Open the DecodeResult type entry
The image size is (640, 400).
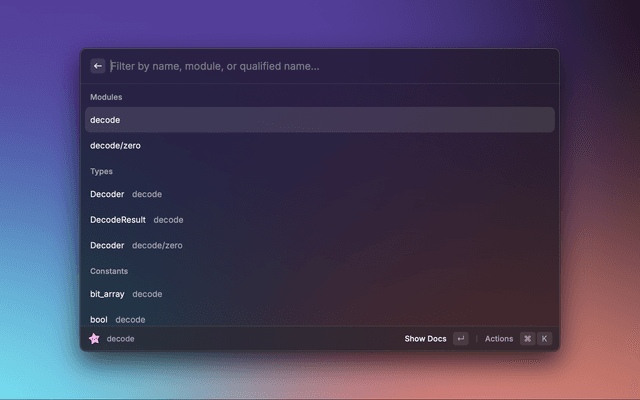pyautogui.click(x=320, y=219)
